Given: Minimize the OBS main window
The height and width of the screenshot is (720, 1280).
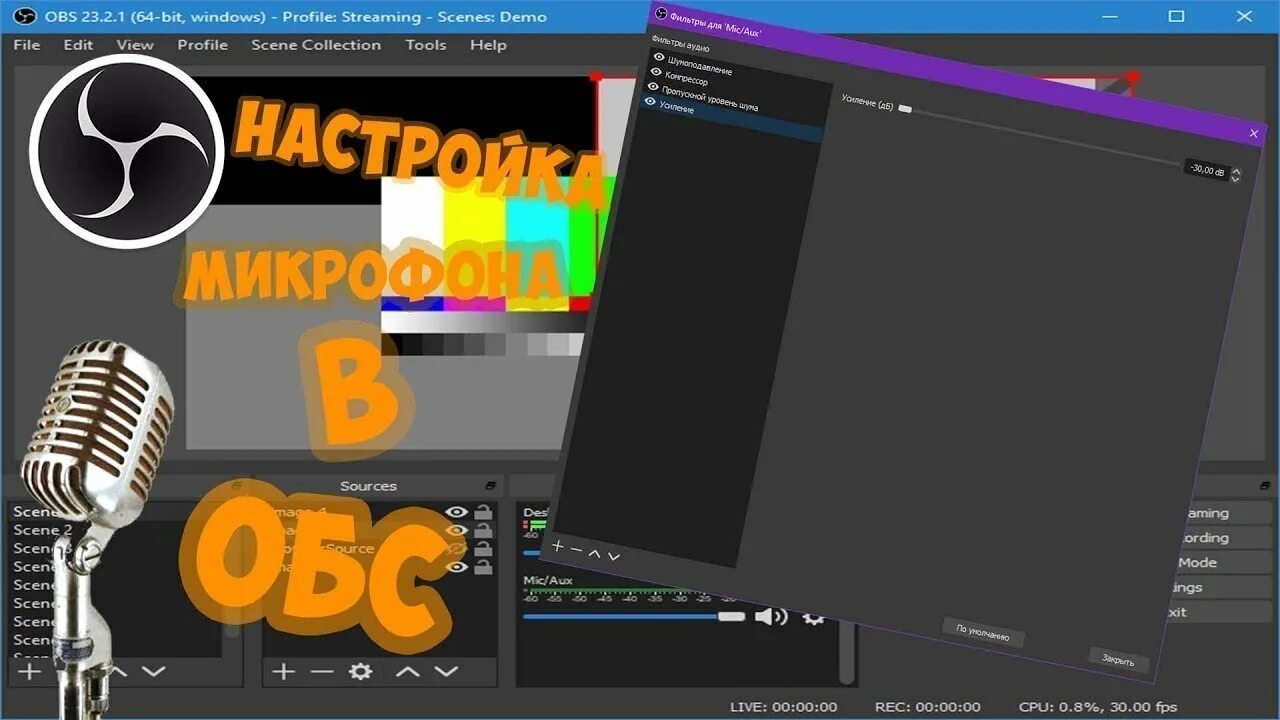Looking at the screenshot, I should [1109, 16].
